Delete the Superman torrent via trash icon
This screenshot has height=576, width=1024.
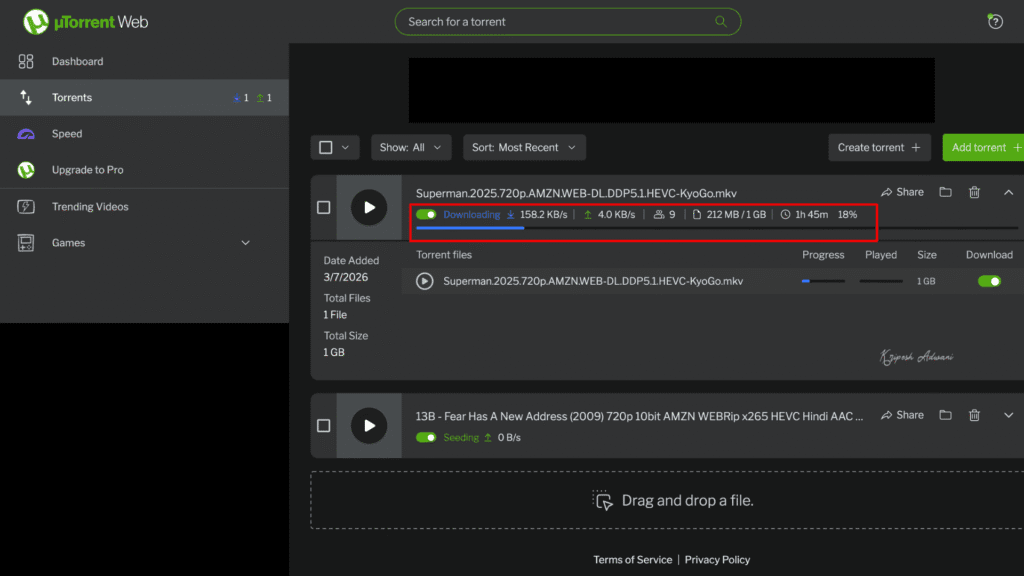coord(974,192)
